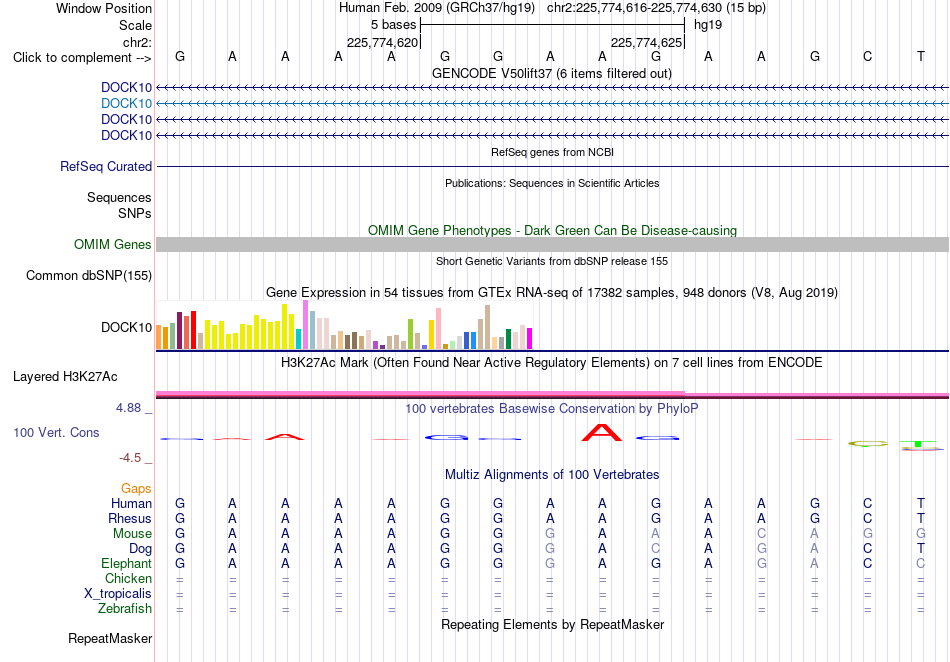The height and width of the screenshot is (662, 950).
Task: Click the Dog species label
Action: click(x=141, y=549)
